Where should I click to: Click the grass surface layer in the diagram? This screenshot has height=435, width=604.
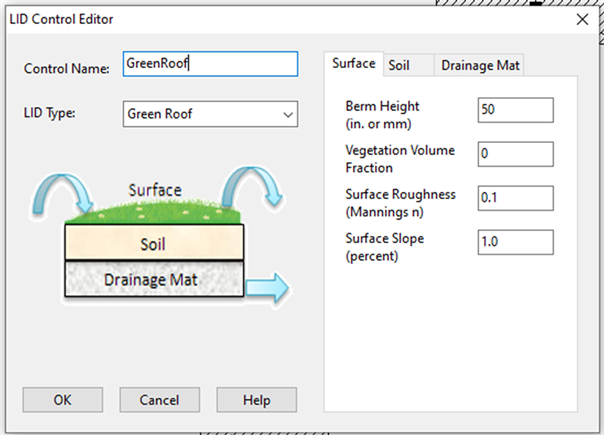click(x=155, y=212)
